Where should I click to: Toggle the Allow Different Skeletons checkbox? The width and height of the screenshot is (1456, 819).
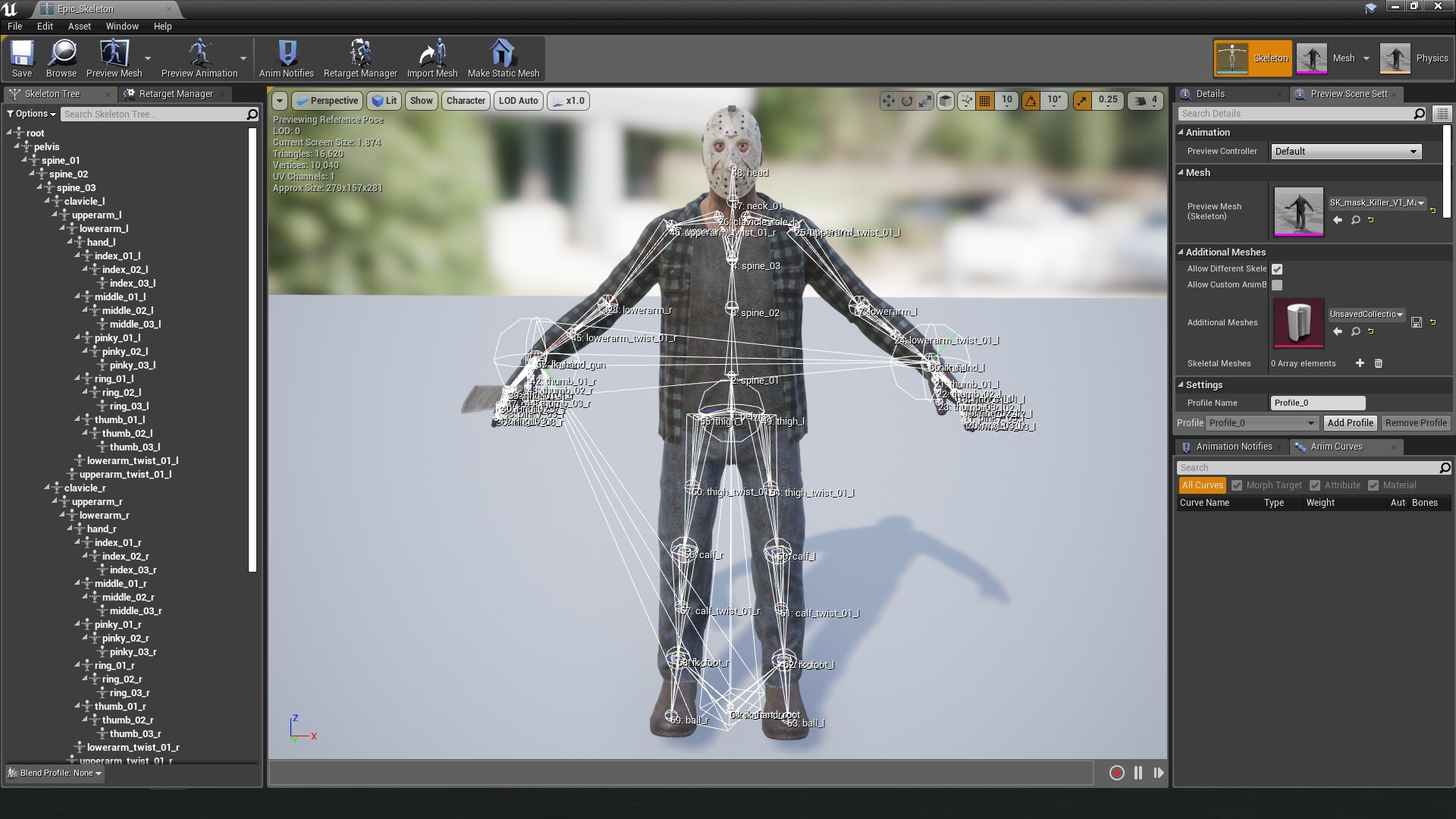pos(1277,268)
